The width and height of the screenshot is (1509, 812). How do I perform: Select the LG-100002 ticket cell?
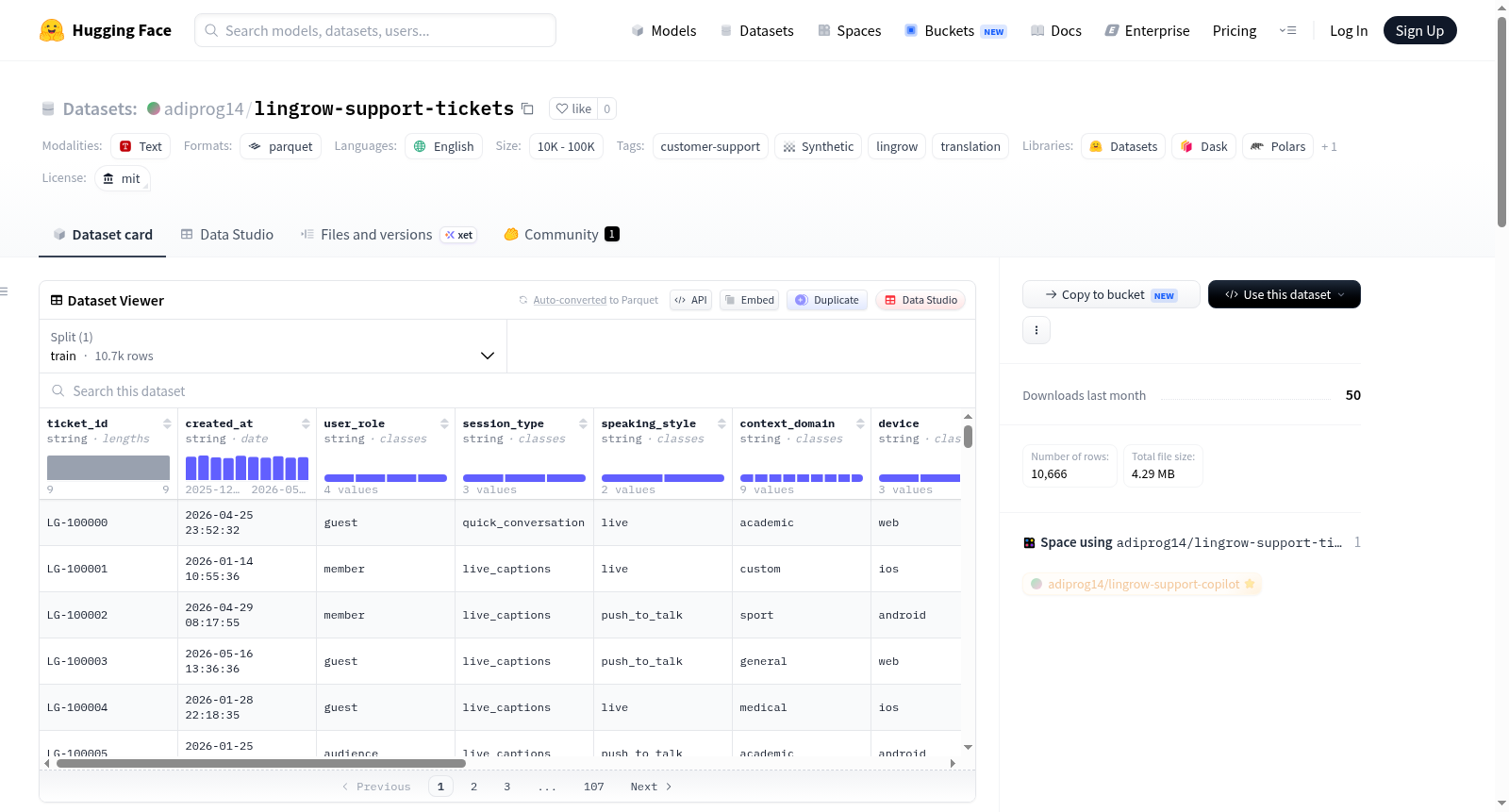tap(108, 615)
